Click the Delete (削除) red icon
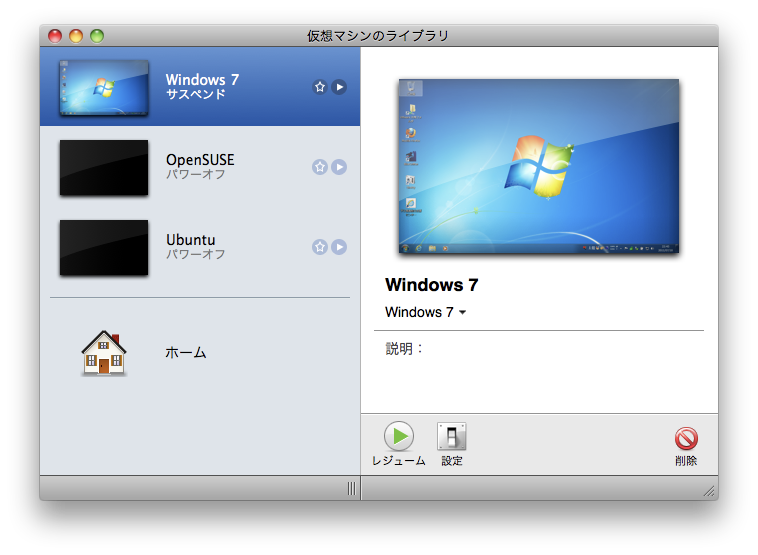This screenshot has height=555, width=758. click(x=686, y=438)
